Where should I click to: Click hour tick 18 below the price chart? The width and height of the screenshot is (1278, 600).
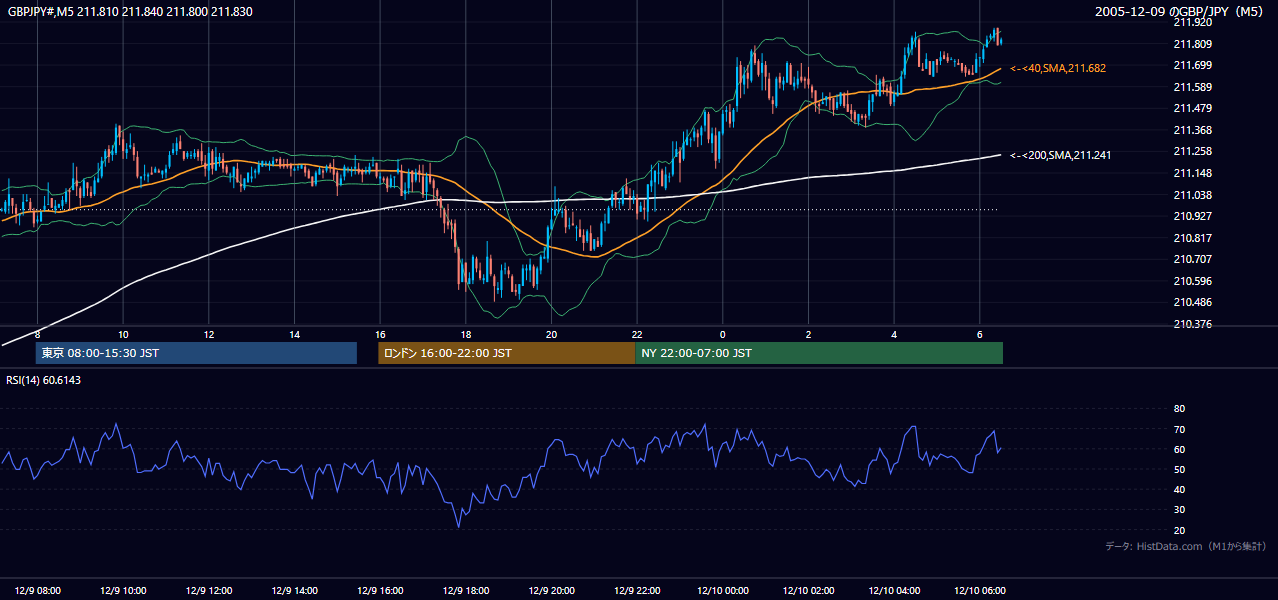click(466, 334)
